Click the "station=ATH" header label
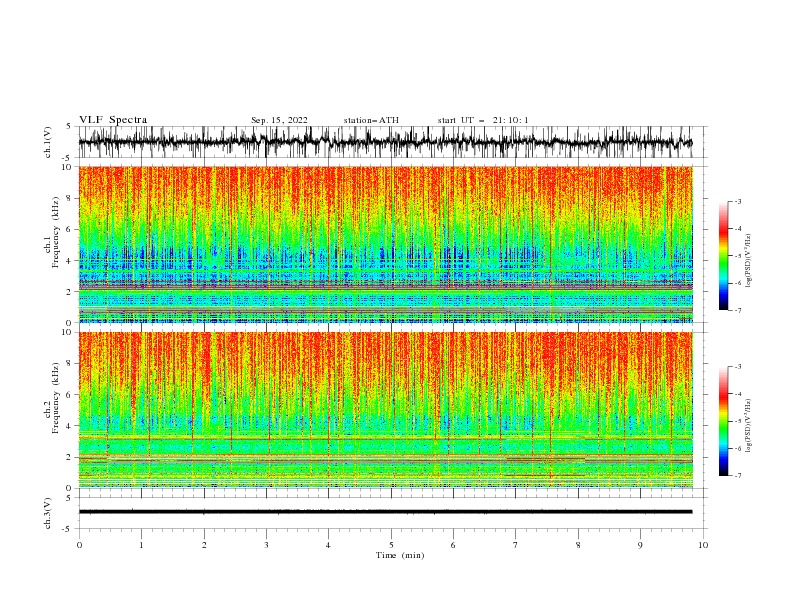Image resolution: width=792 pixels, height=612 pixels. point(371,120)
